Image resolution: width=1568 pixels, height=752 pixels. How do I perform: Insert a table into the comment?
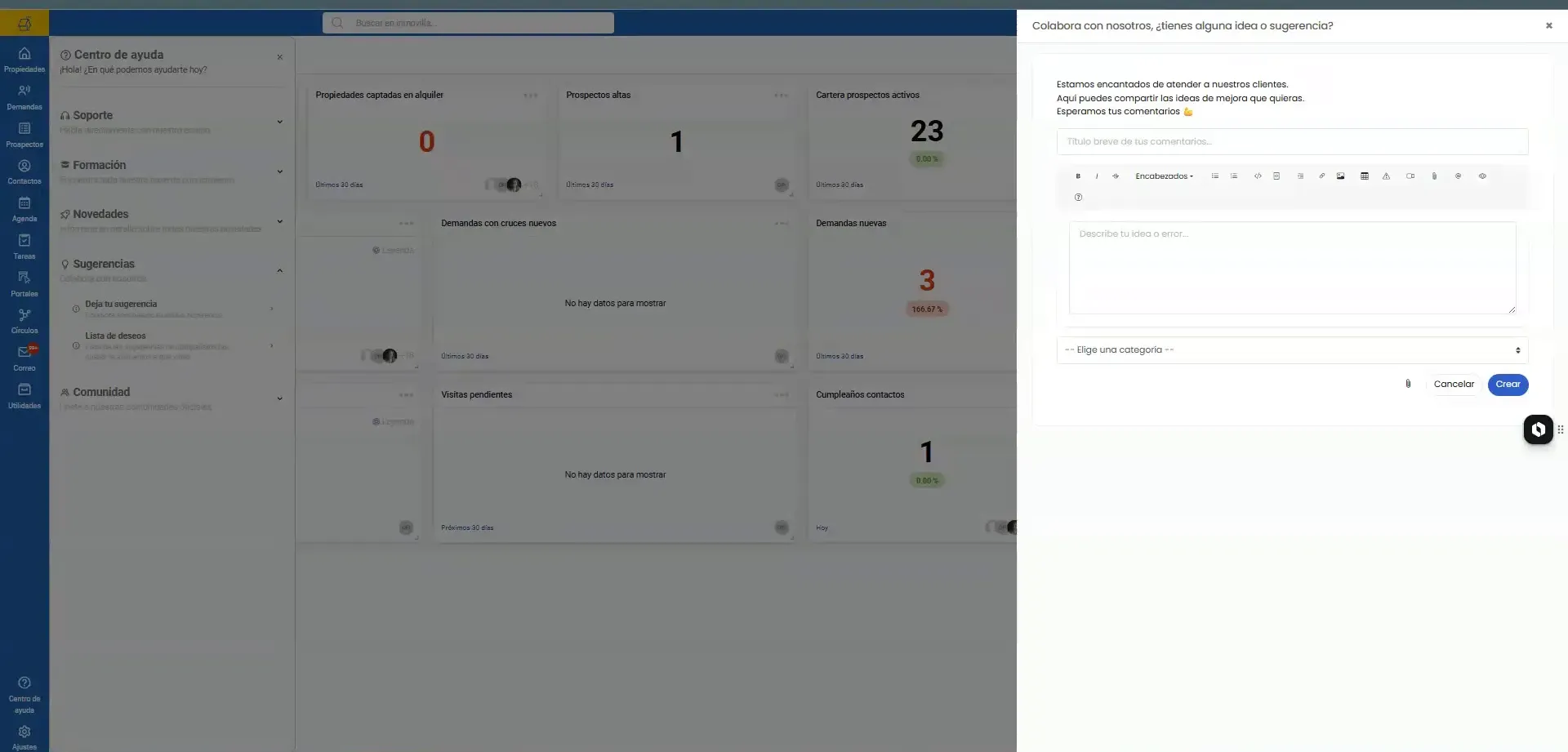click(x=1365, y=176)
